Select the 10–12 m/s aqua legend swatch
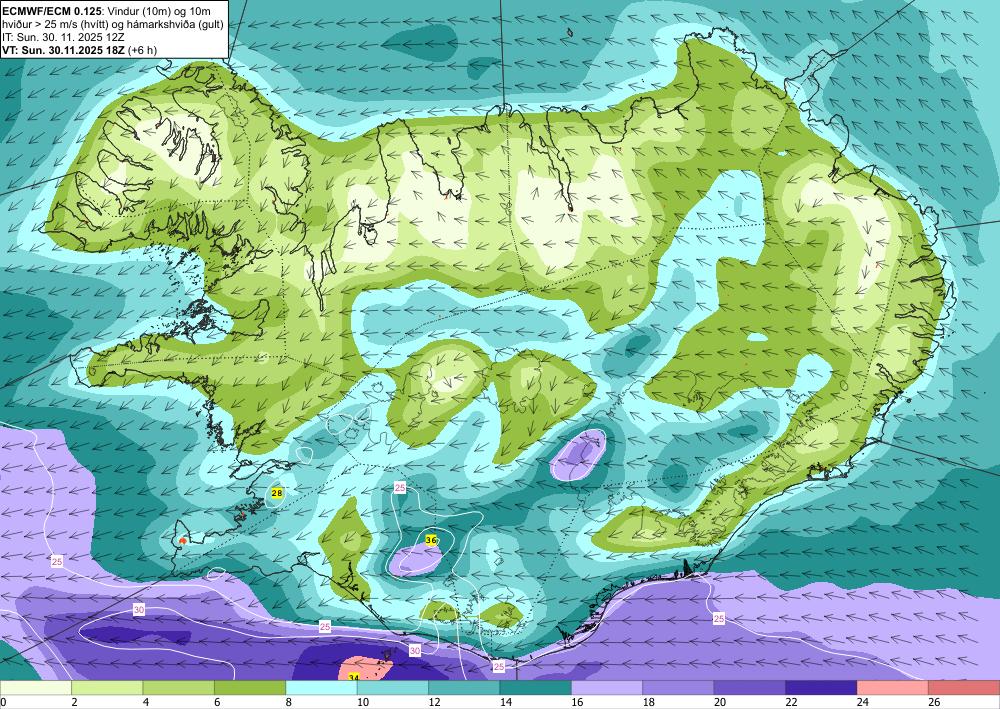Image resolution: width=1000 pixels, height=709 pixels. coord(393,688)
